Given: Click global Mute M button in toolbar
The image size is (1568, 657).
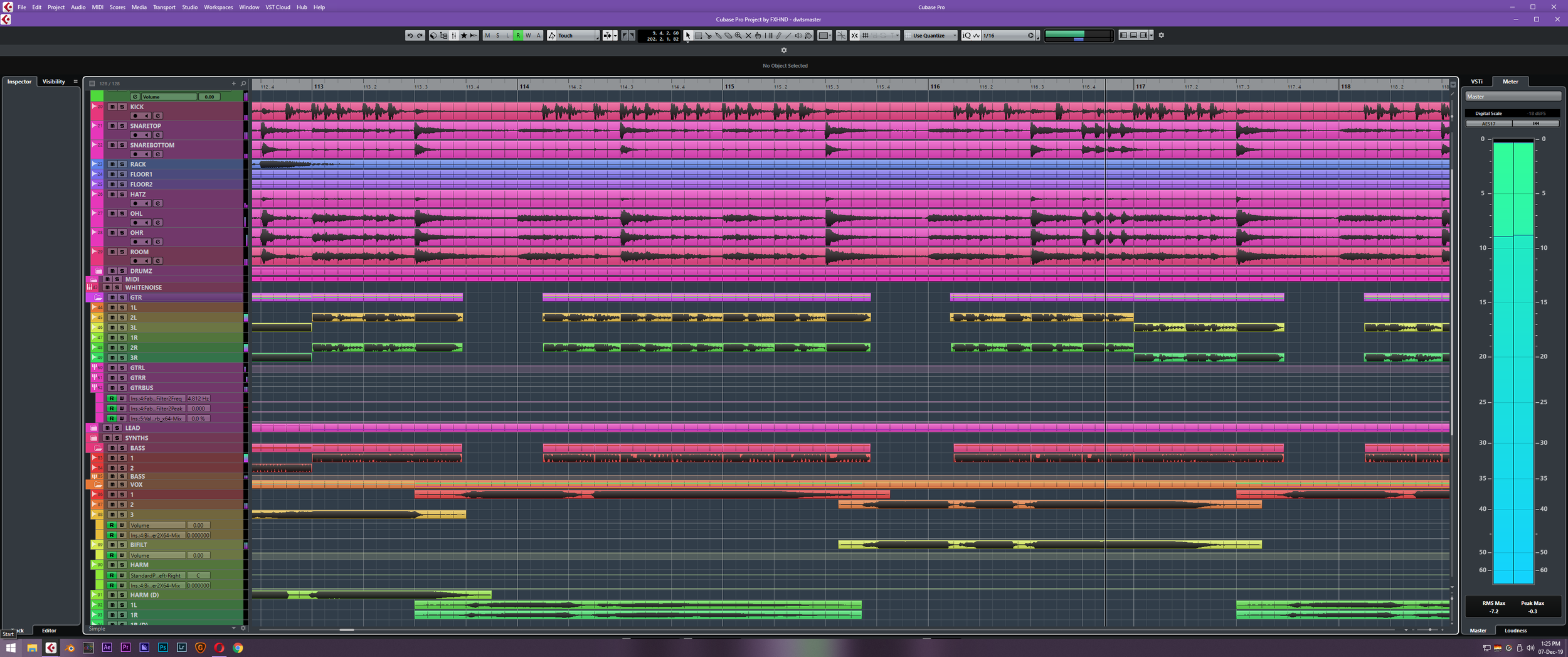Looking at the screenshot, I should 487,35.
